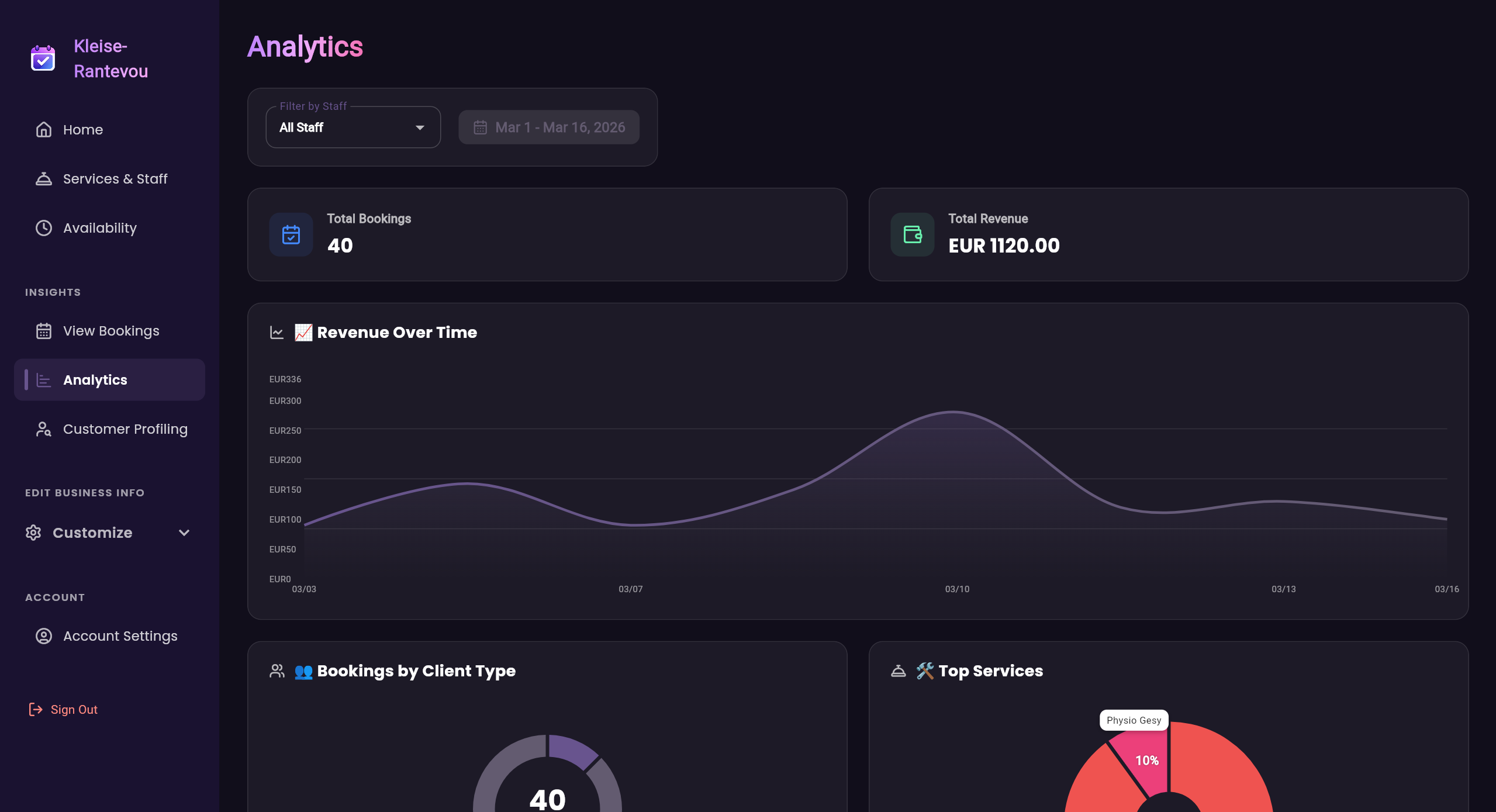Image resolution: width=1496 pixels, height=812 pixels.
Task: Click the Total Revenue wallet icon
Action: point(913,234)
